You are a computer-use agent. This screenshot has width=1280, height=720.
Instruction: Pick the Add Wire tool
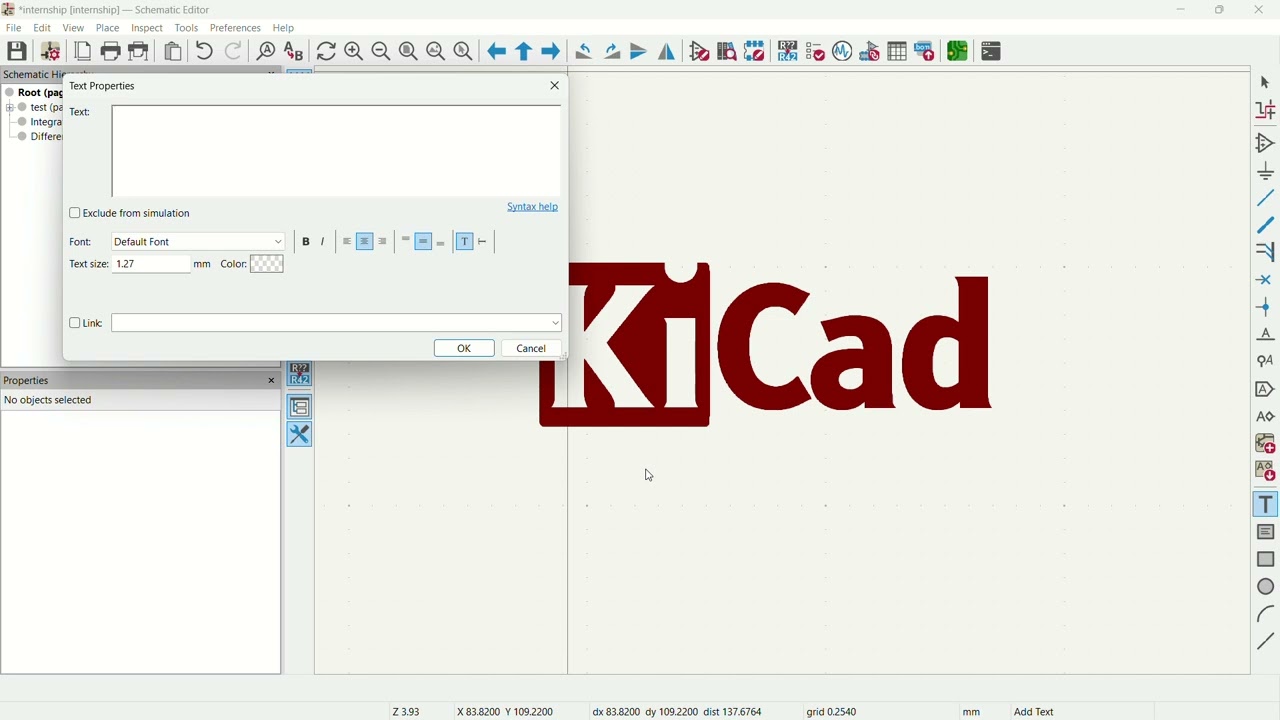pyautogui.click(x=1266, y=199)
